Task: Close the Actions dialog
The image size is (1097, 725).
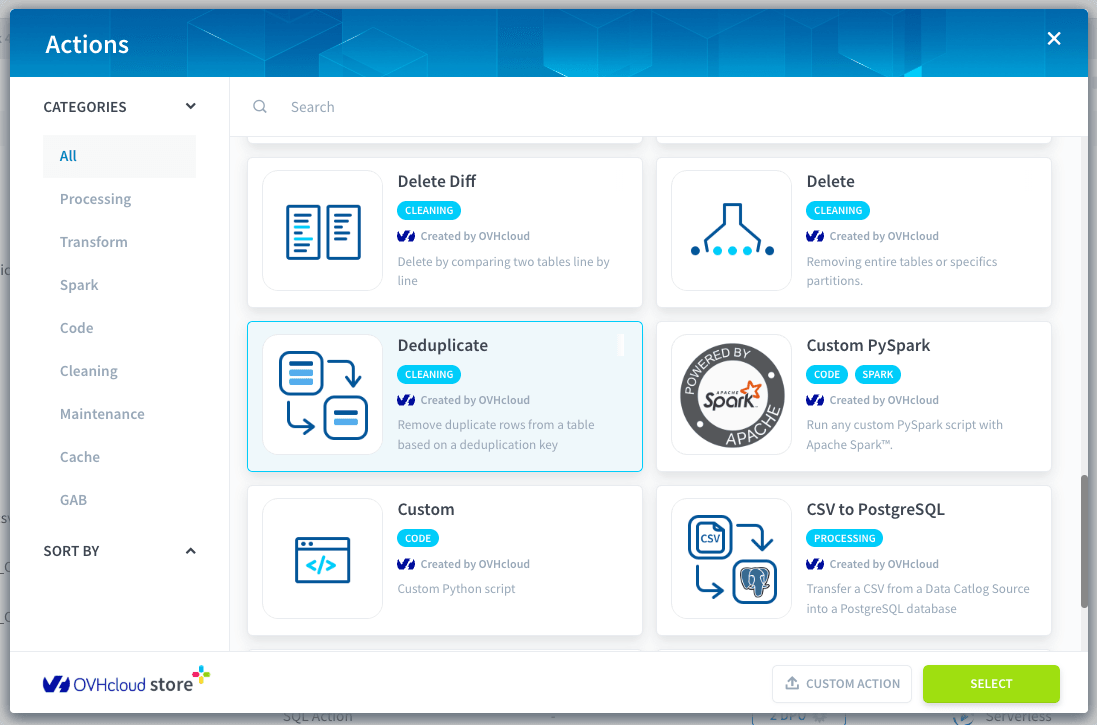Action: click(x=1054, y=38)
